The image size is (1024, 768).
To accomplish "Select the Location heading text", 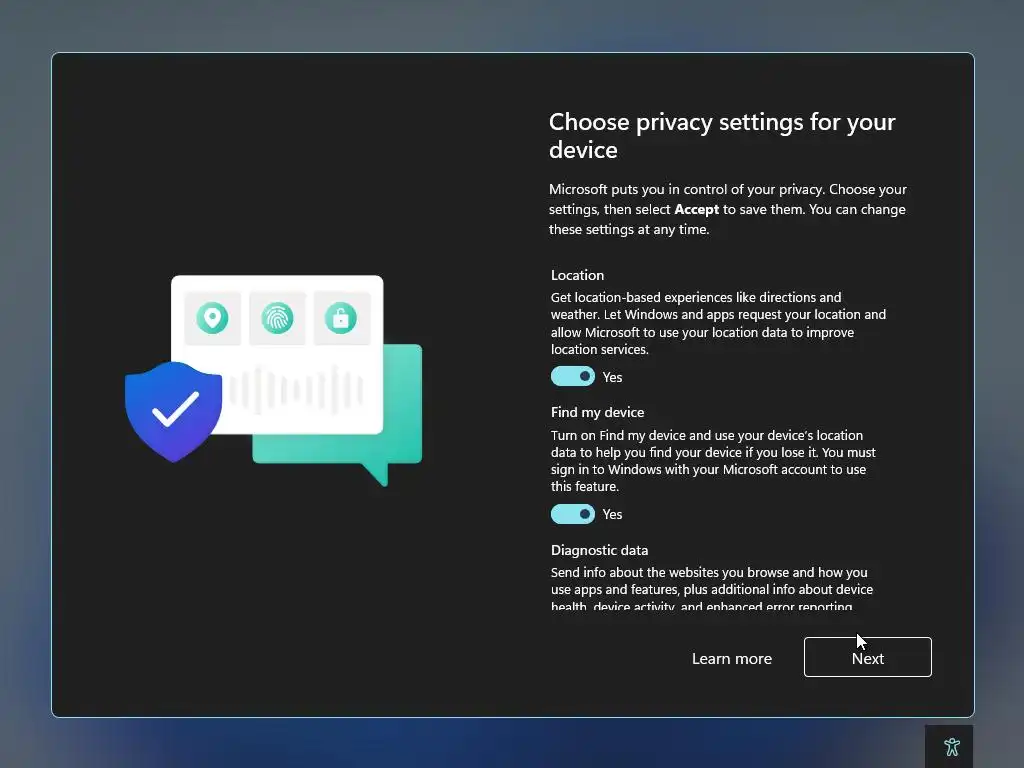I will click(x=577, y=275).
